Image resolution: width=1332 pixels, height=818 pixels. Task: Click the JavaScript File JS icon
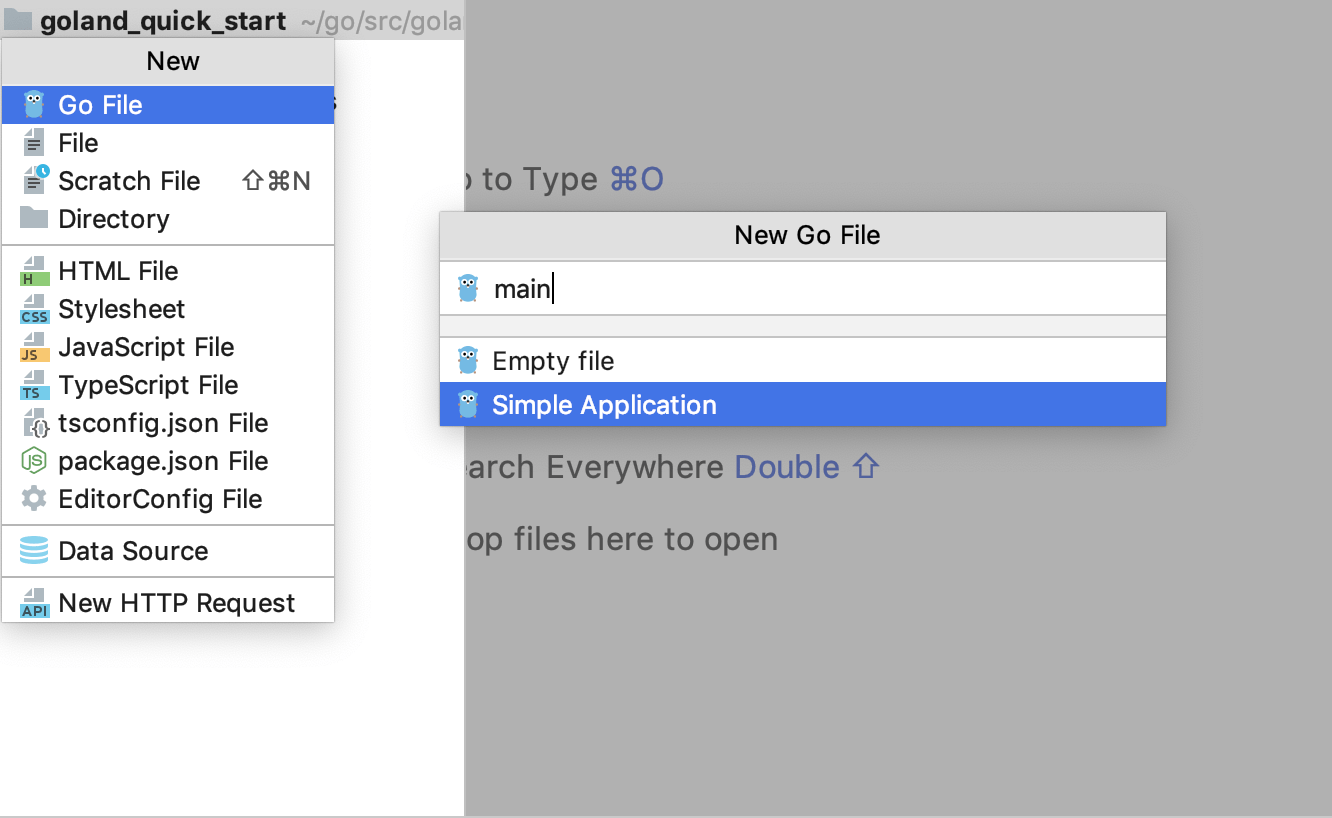(34, 347)
